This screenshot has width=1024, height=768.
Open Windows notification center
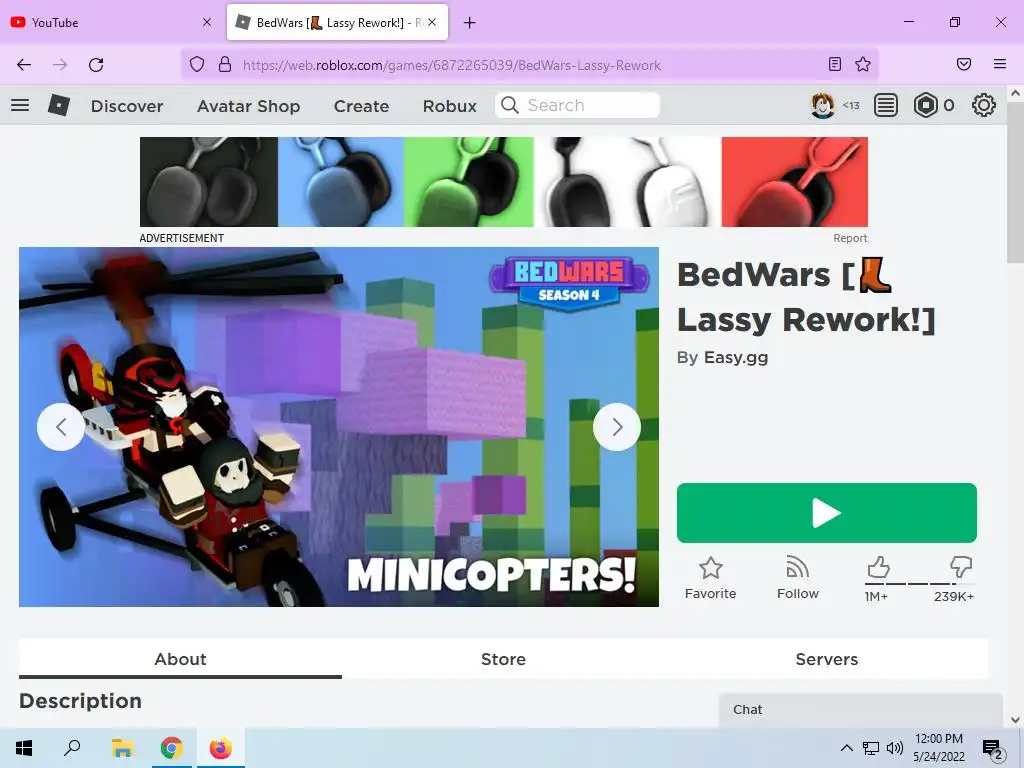[x=993, y=750]
